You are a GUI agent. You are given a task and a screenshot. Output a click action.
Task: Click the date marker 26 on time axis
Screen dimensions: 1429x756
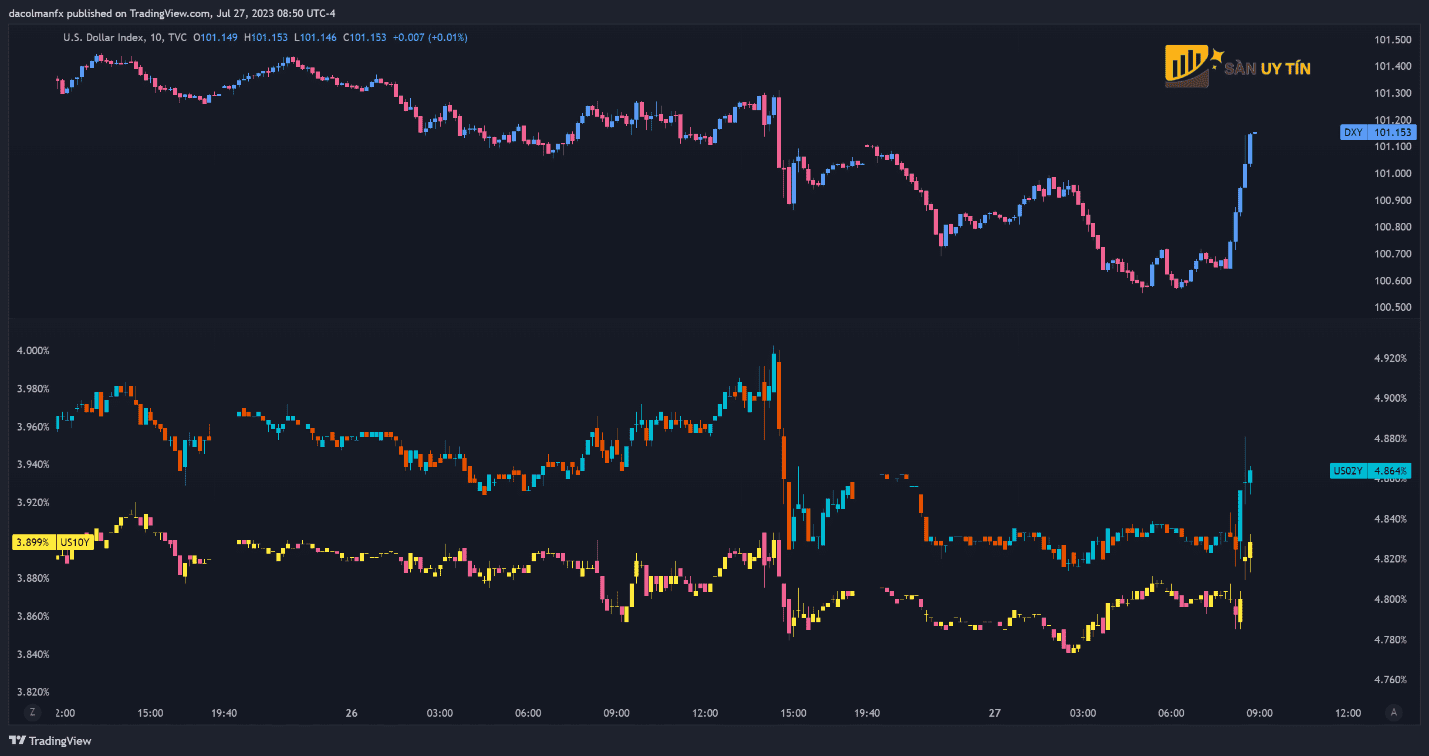tap(351, 713)
